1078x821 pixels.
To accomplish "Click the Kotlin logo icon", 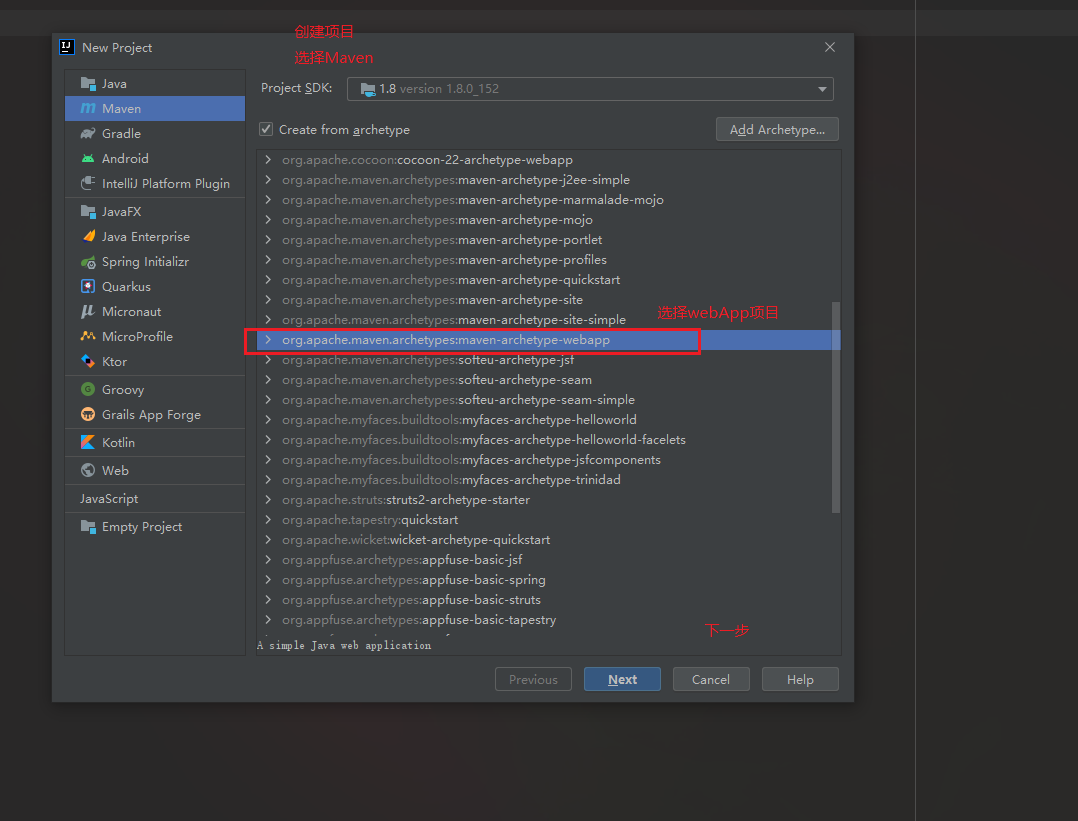I will point(88,442).
